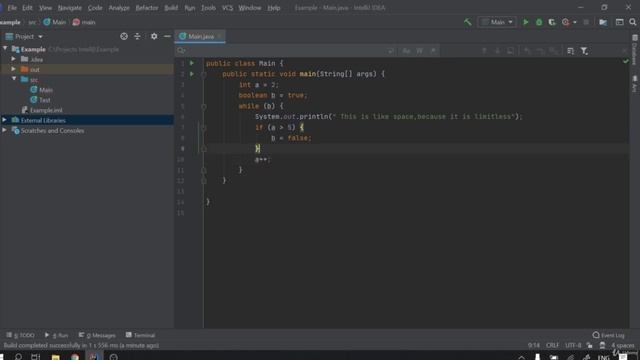Open the Project view dropdown arrow
The height and width of the screenshot is (360, 640).
coord(40,37)
